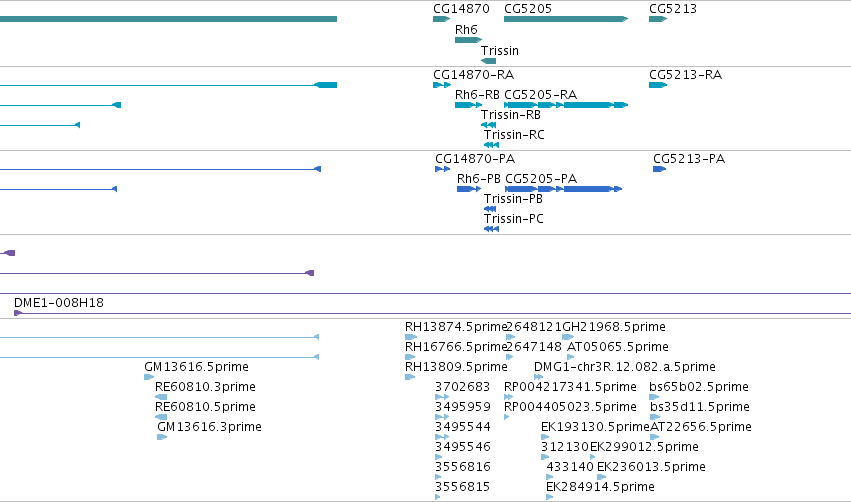Select the CG5213-PA protein label

point(689,159)
